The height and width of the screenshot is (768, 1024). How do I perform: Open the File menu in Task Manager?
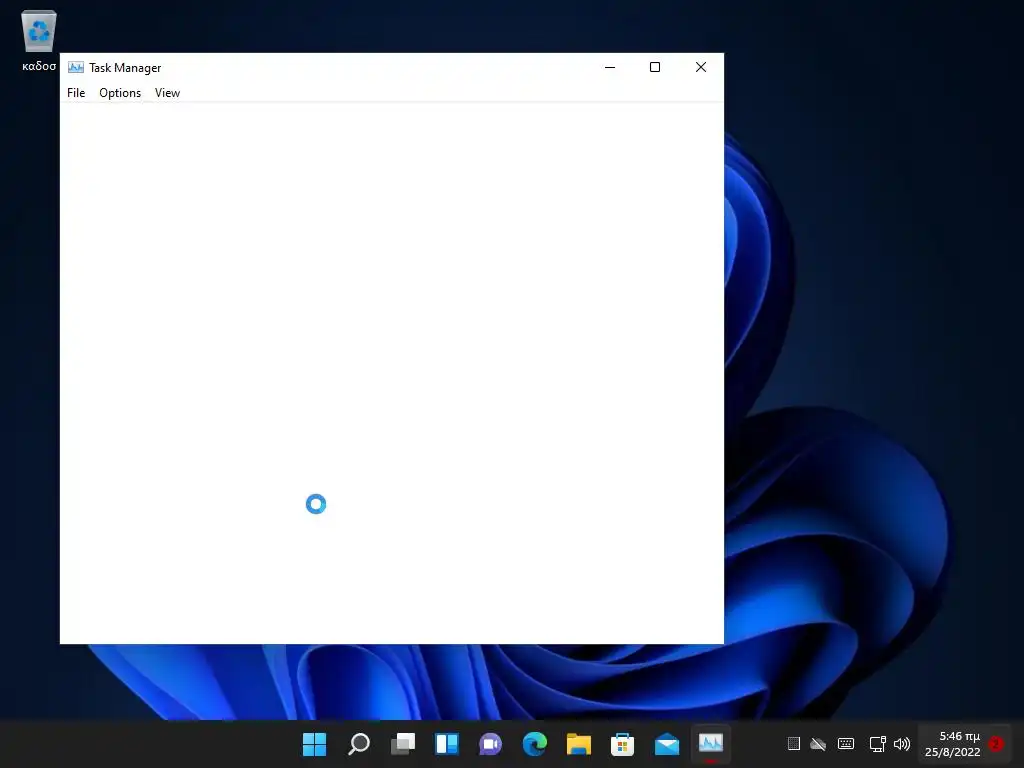76,93
